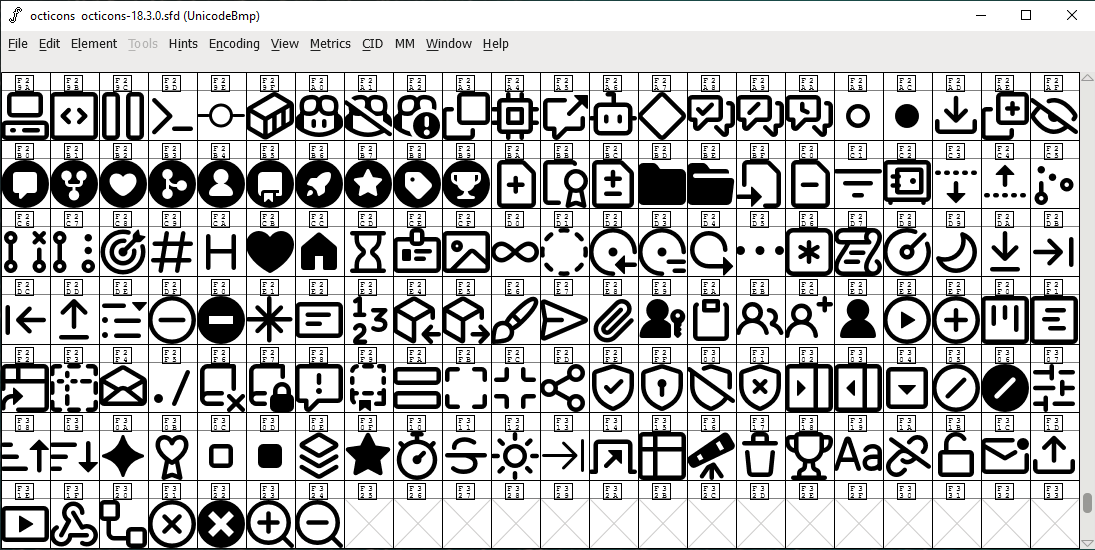Image resolution: width=1095 pixels, height=550 pixels.
Task: Select the zoom-in magnifier glyph
Action: coord(270,523)
